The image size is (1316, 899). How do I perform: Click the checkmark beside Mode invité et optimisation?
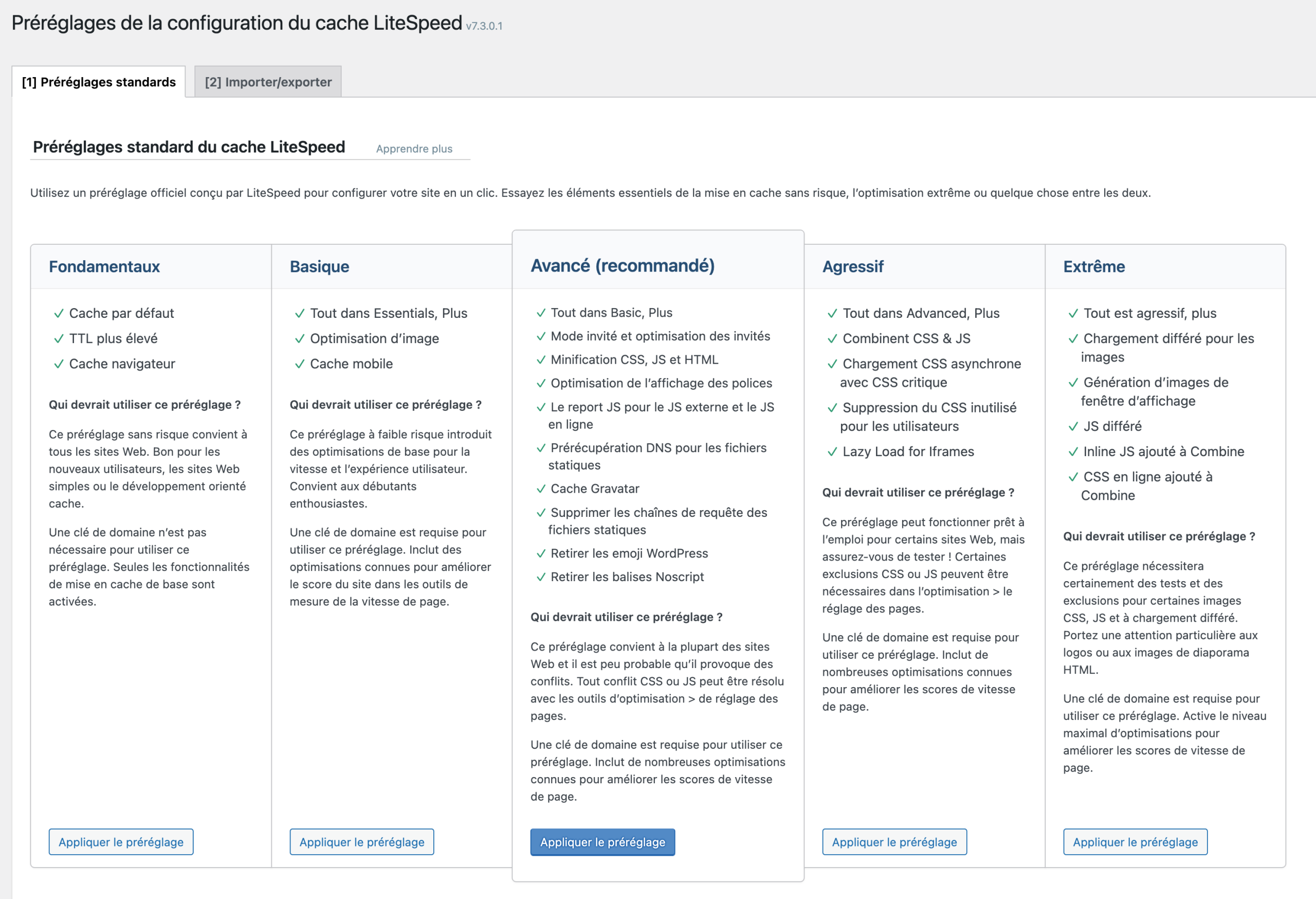coord(541,336)
